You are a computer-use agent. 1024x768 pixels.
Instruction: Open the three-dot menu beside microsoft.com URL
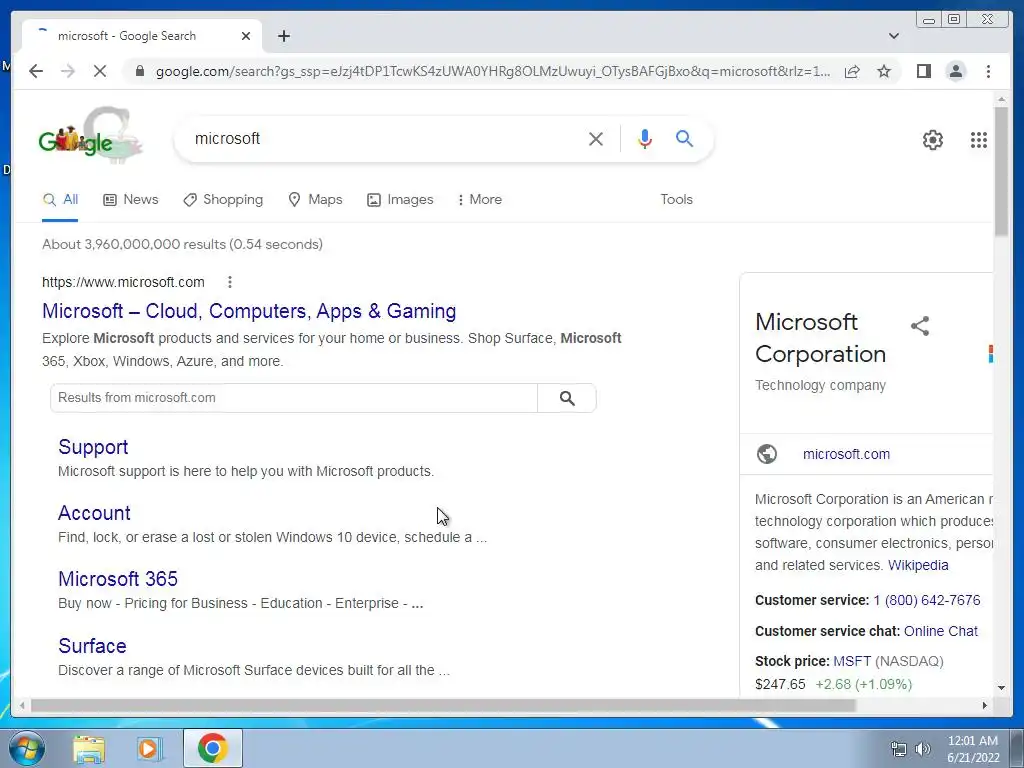coord(229,282)
